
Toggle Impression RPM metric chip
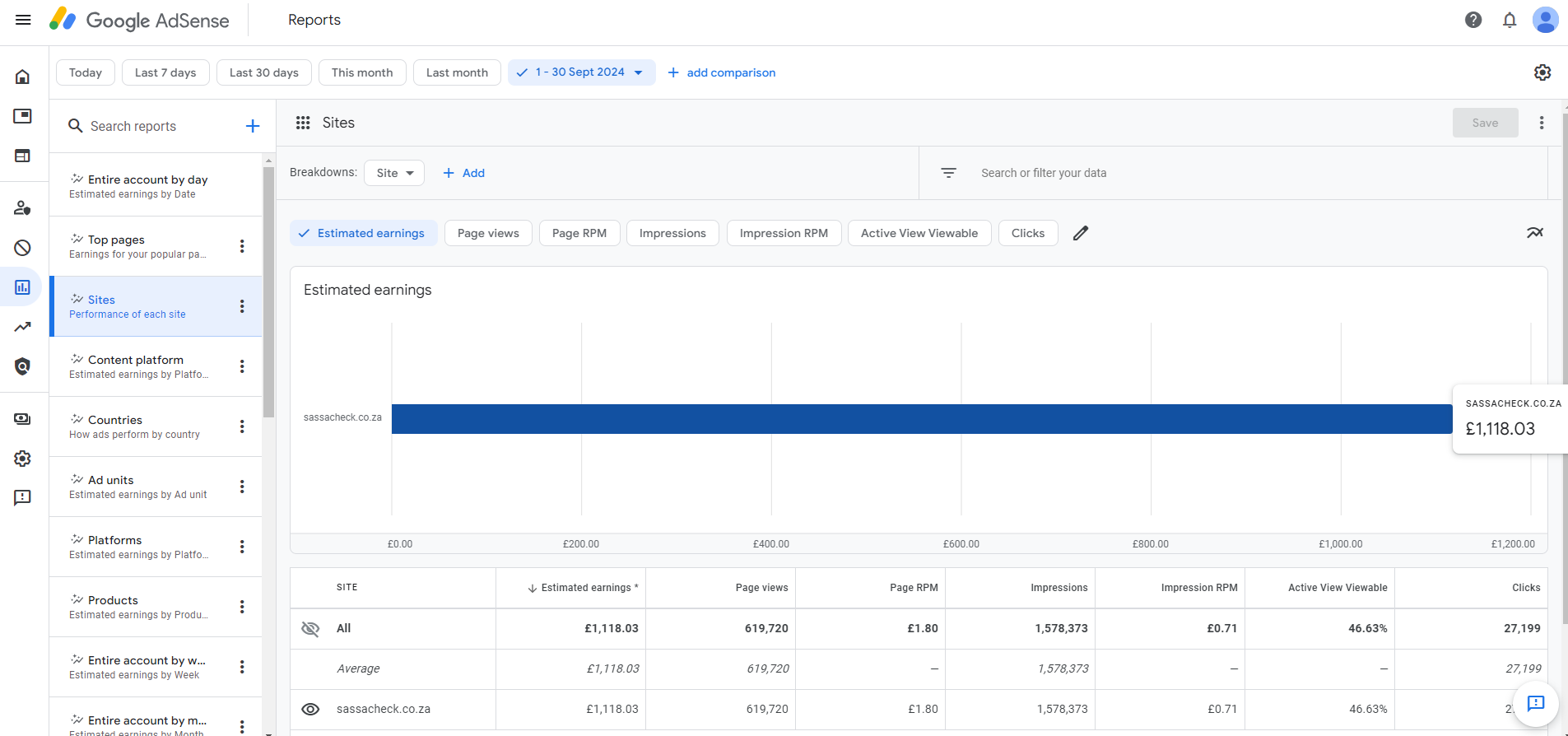pos(784,233)
